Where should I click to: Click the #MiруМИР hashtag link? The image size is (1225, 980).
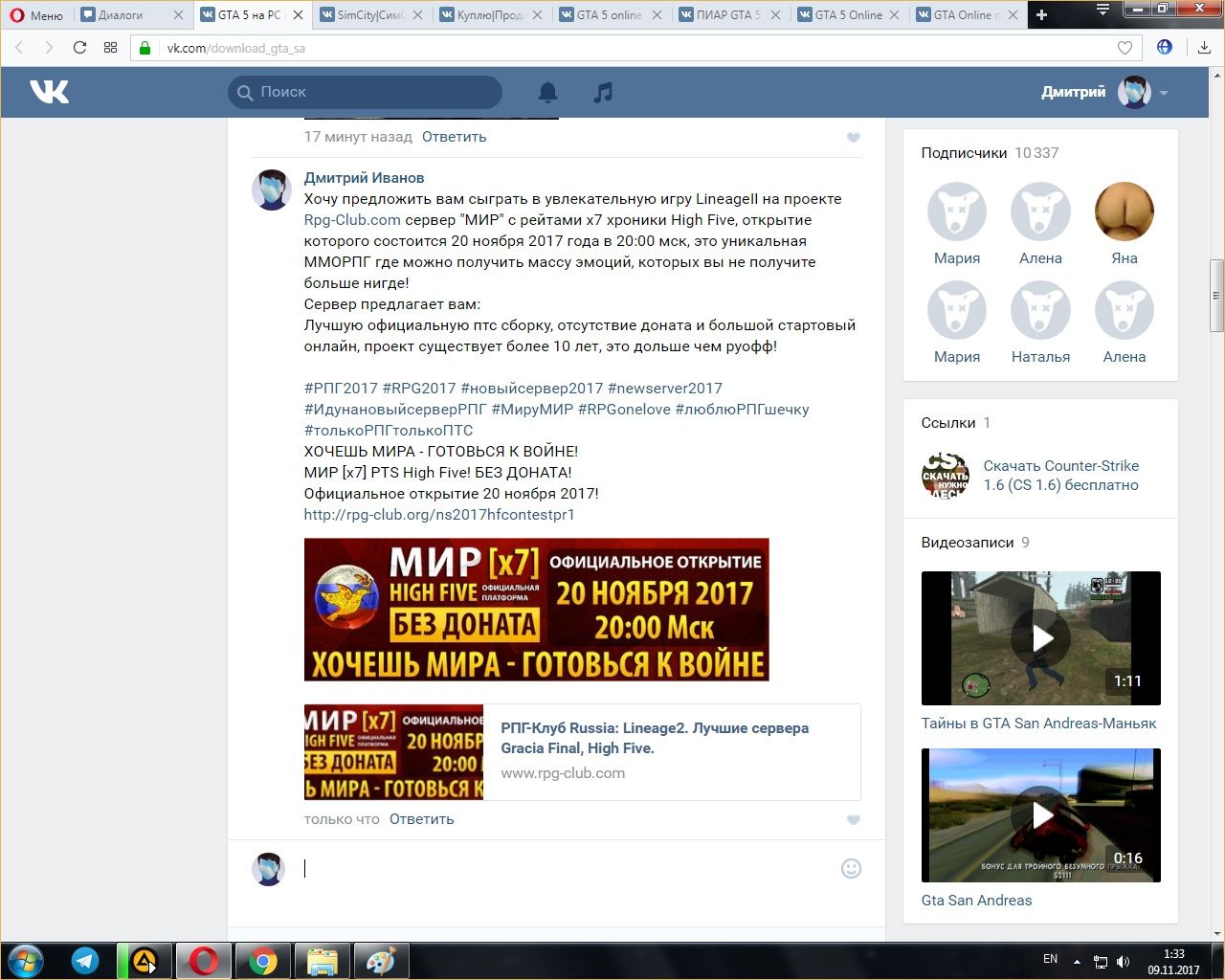coord(532,410)
